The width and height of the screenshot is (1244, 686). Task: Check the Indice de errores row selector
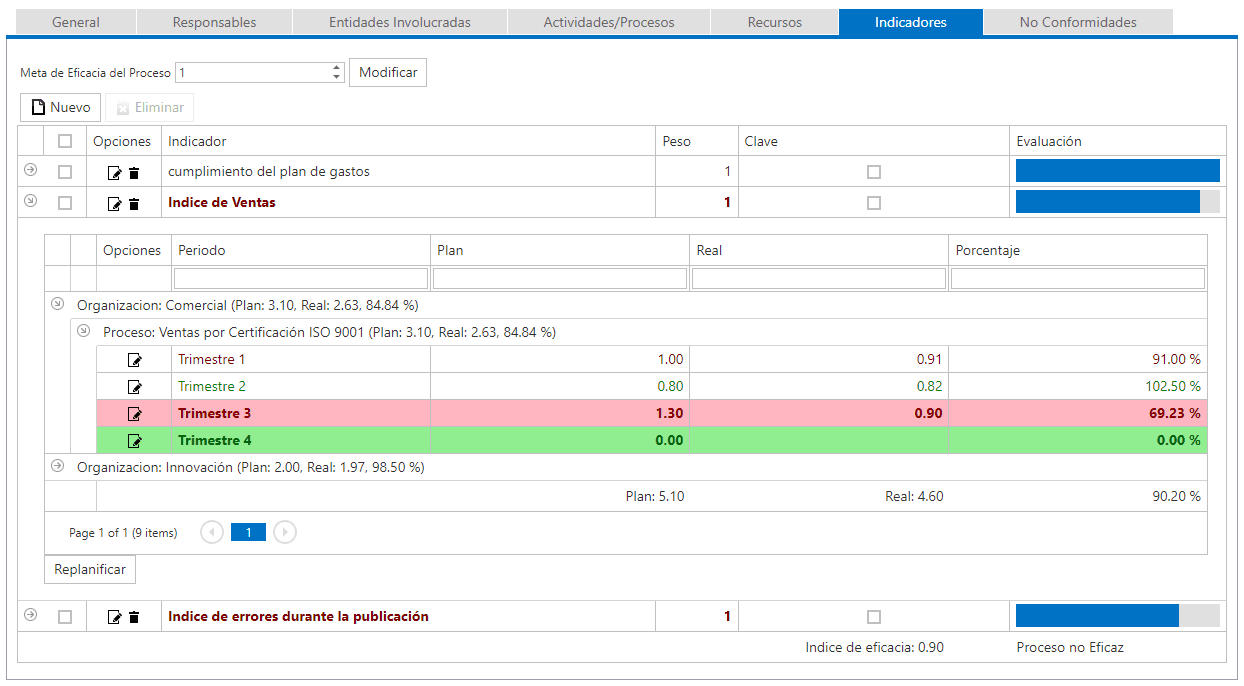point(65,617)
